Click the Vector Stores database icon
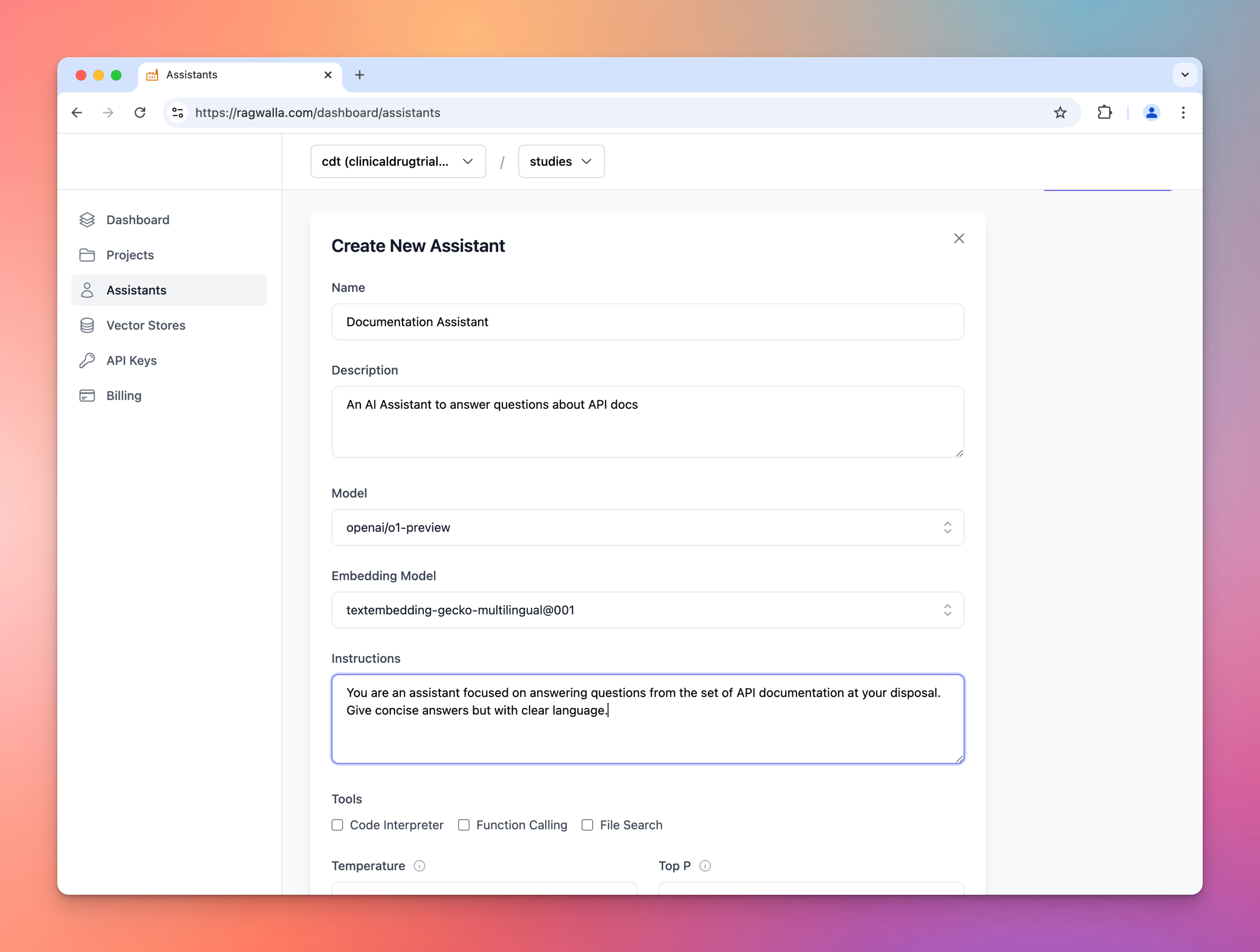 pyautogui.click(x=86, y=325)
